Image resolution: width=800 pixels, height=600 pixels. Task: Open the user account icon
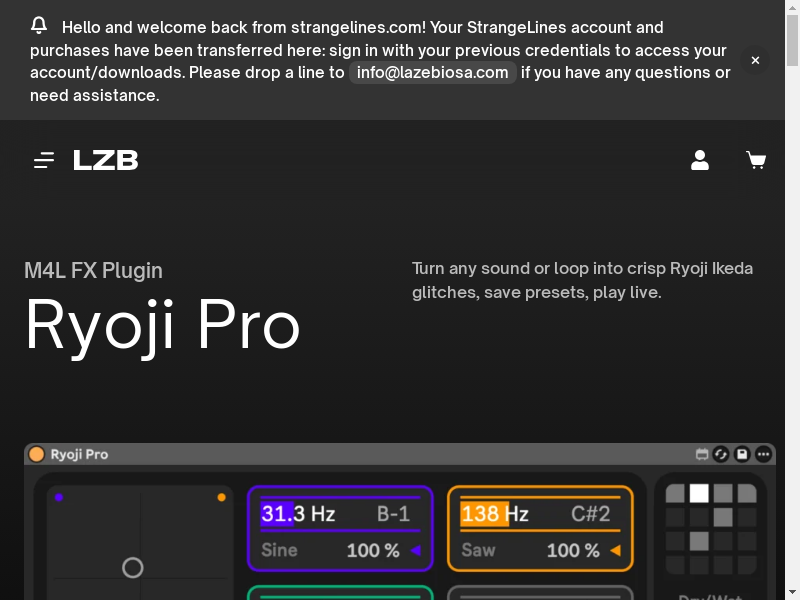click(x=700, y=160)
